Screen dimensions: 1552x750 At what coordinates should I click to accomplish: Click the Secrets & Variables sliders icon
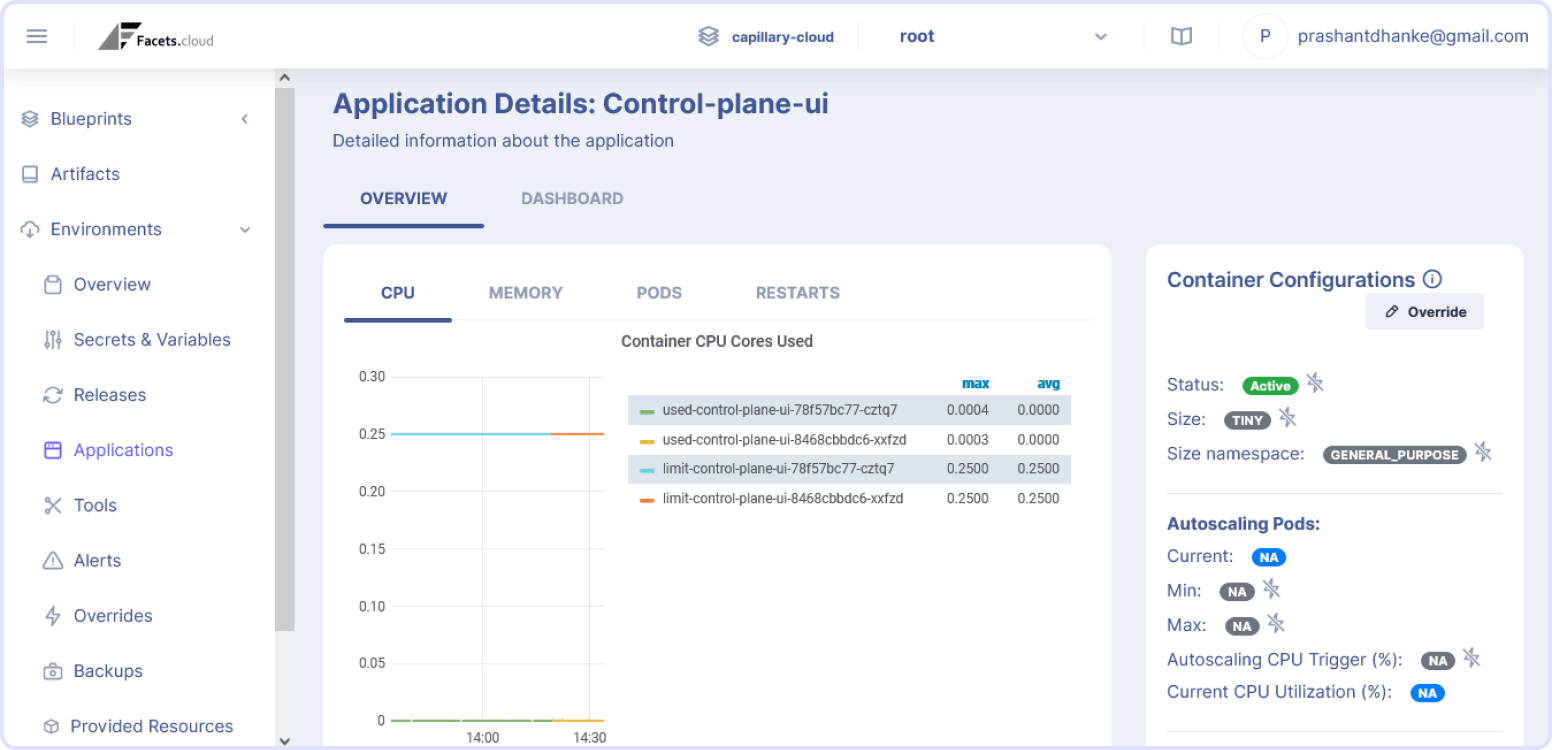click(x=53, y=340)
